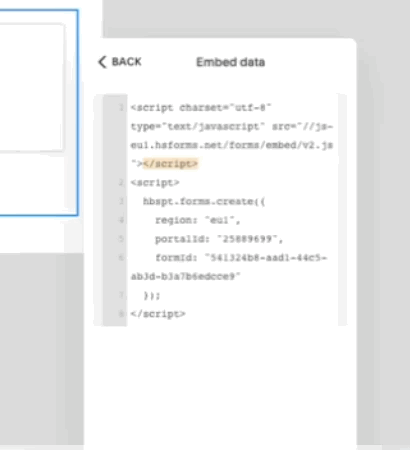Screen dimensions: 410x450
Task: Click line number 8 in the gutter
Action: point(121,314)
